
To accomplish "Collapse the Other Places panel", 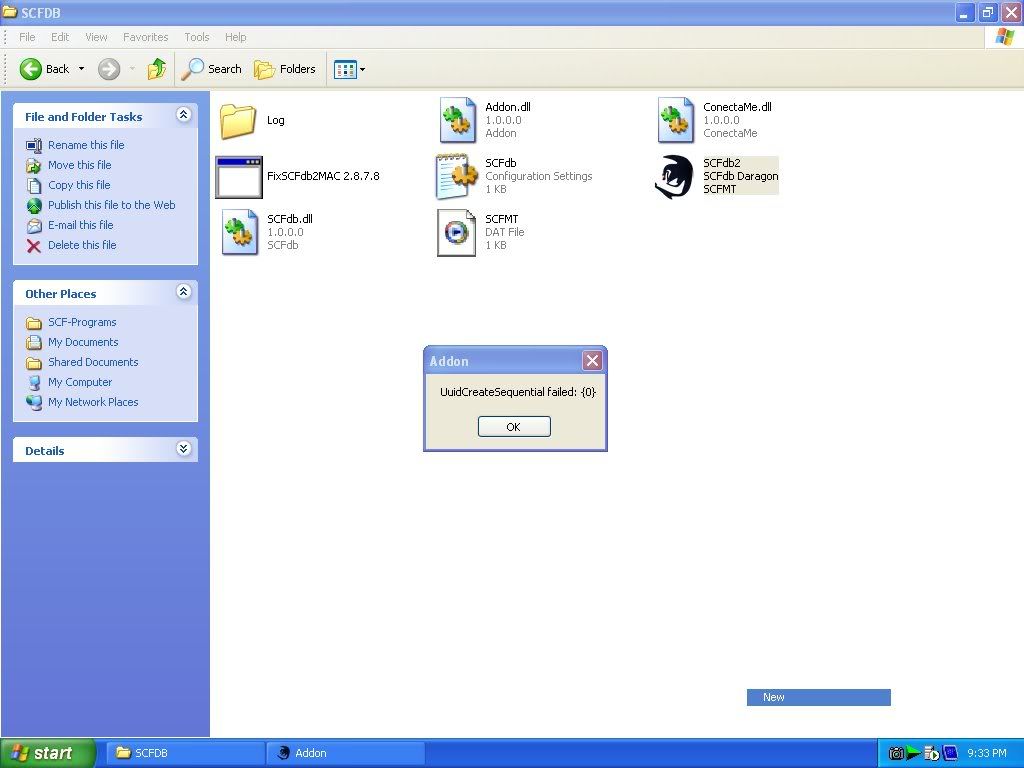I will coord(184,292).
